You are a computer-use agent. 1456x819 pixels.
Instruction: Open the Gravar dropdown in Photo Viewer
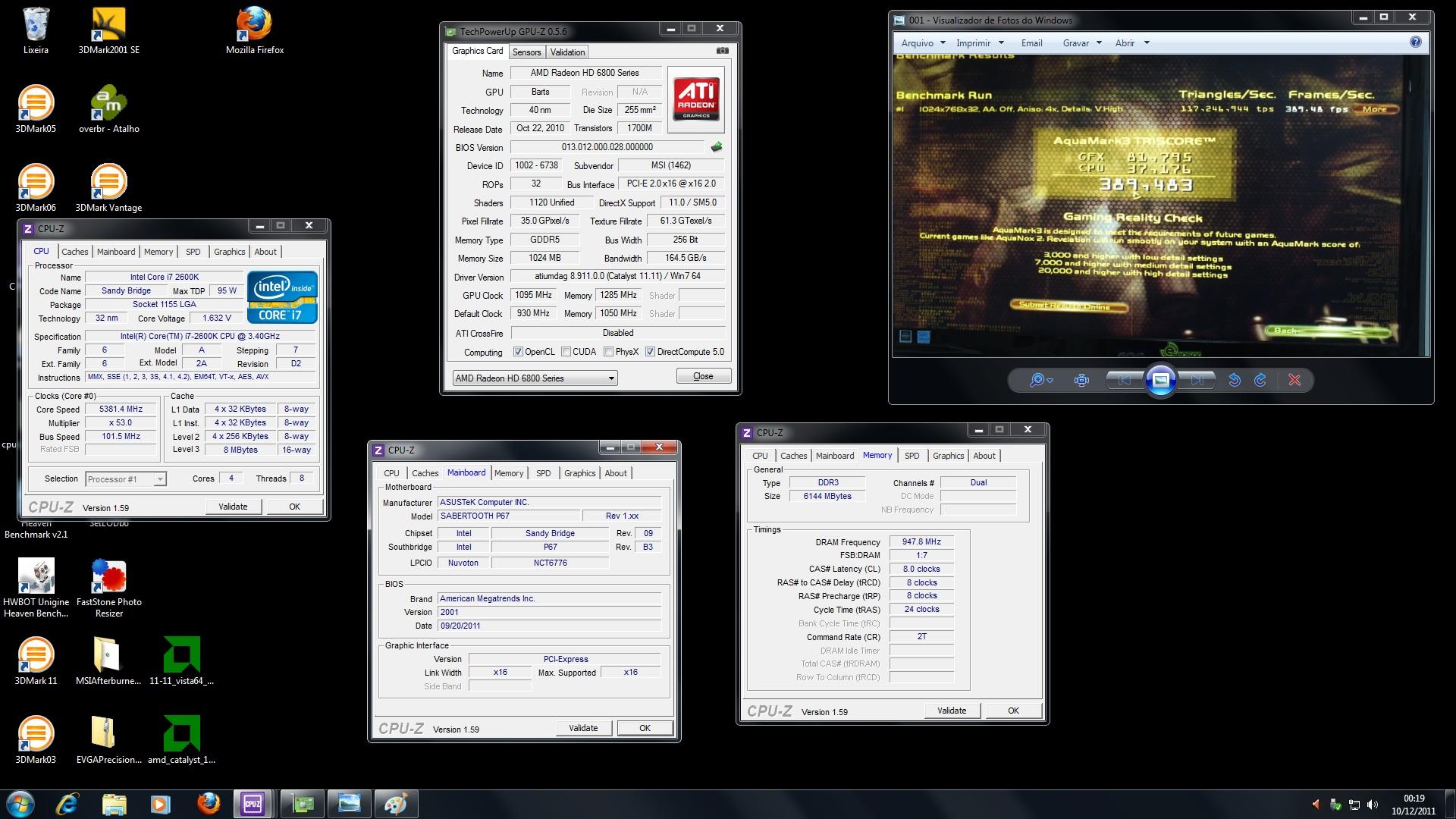(x=1082, y=43)
